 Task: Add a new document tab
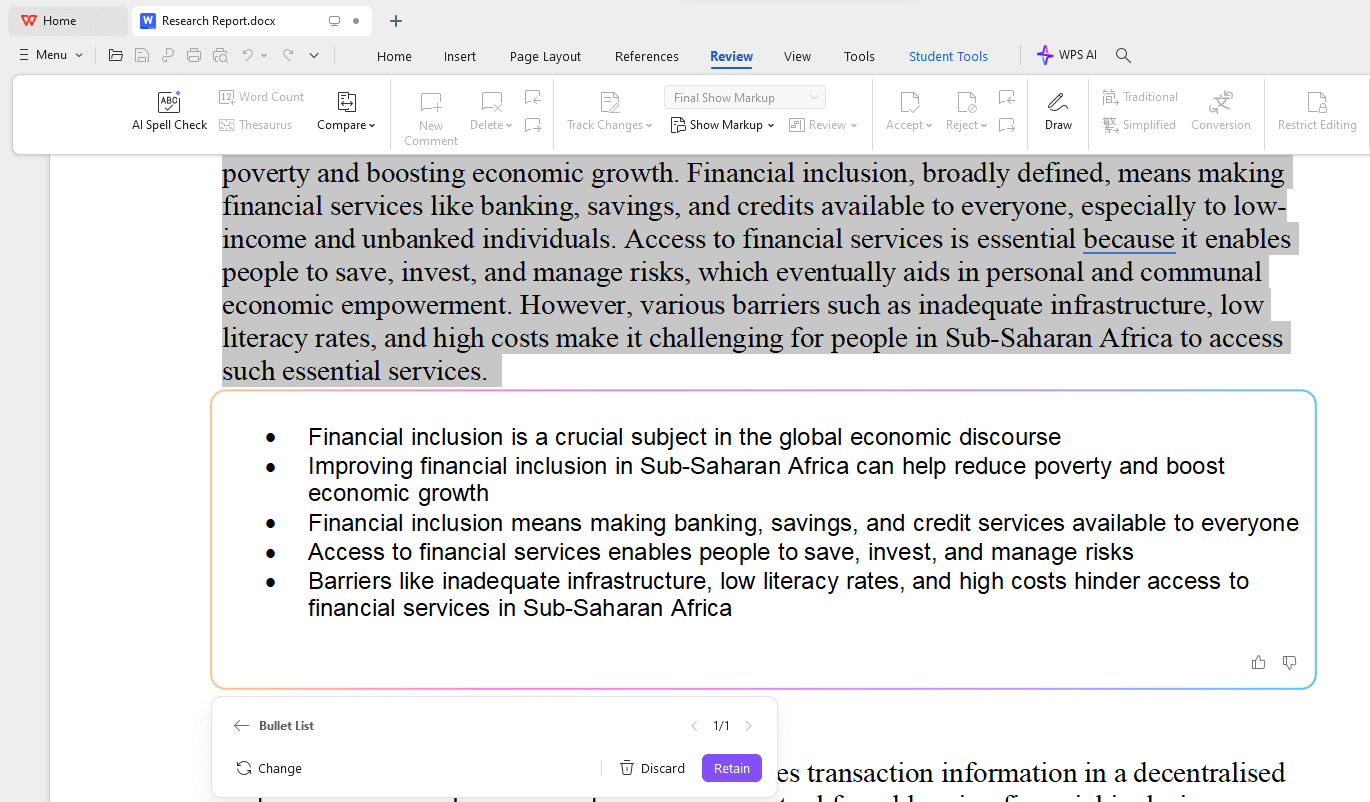click(396, 21)
